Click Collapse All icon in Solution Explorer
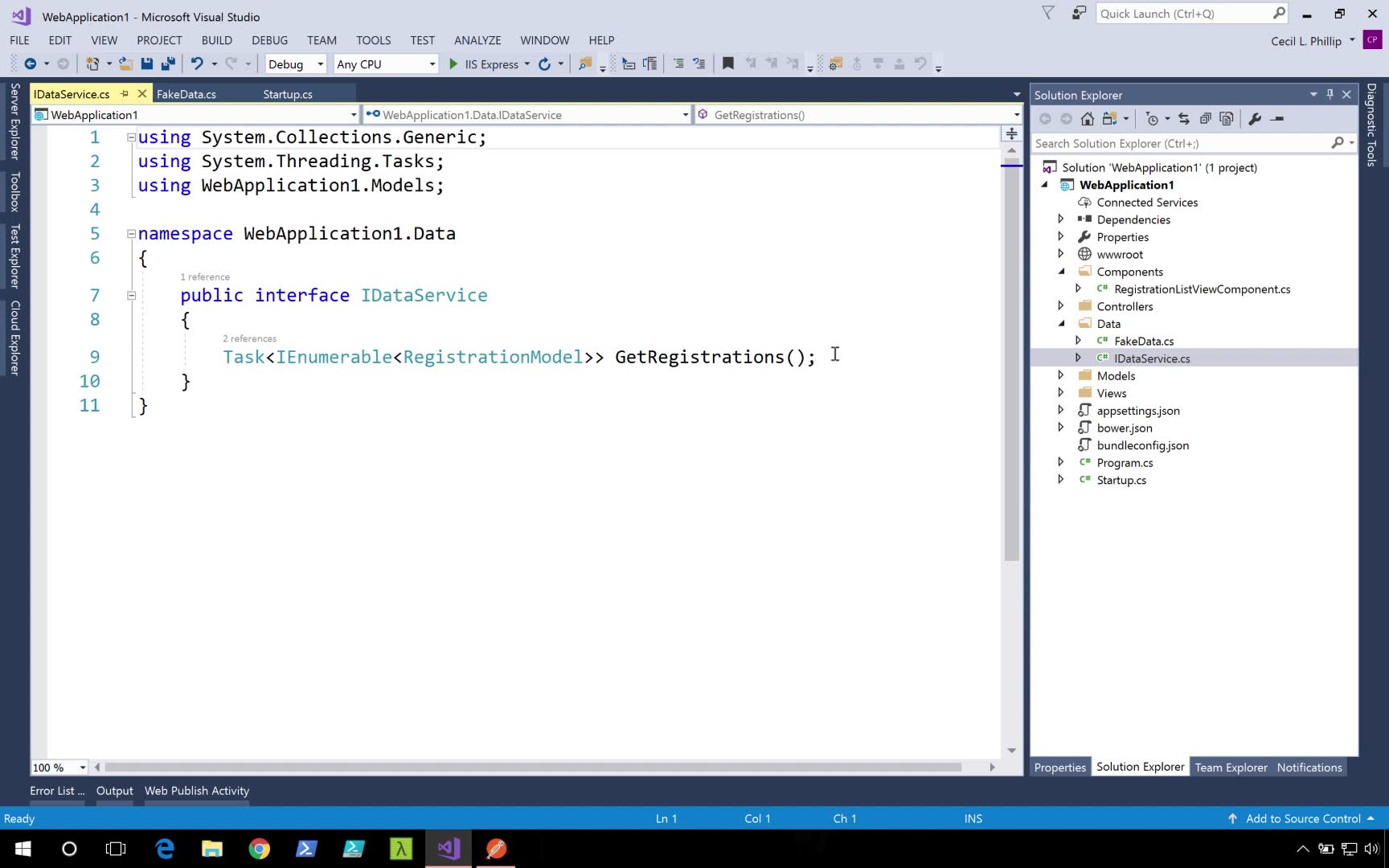This screenshot has width=1389, height=868. tap(1205, 119)
